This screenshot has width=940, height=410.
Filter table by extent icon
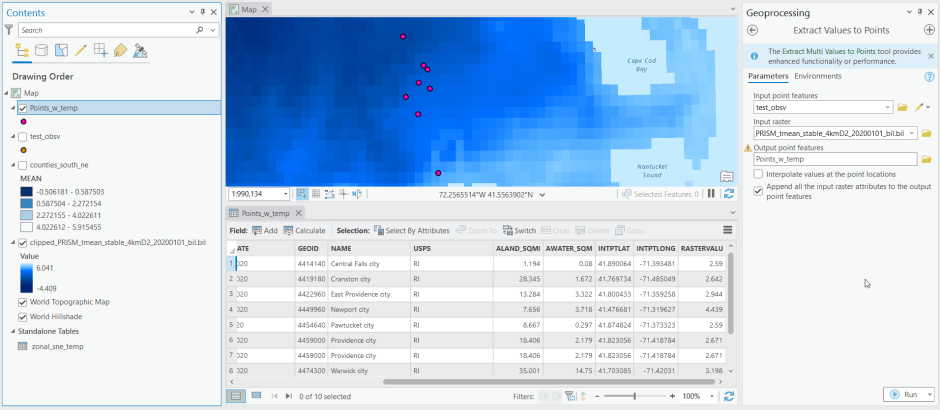[x=570, y=396]
